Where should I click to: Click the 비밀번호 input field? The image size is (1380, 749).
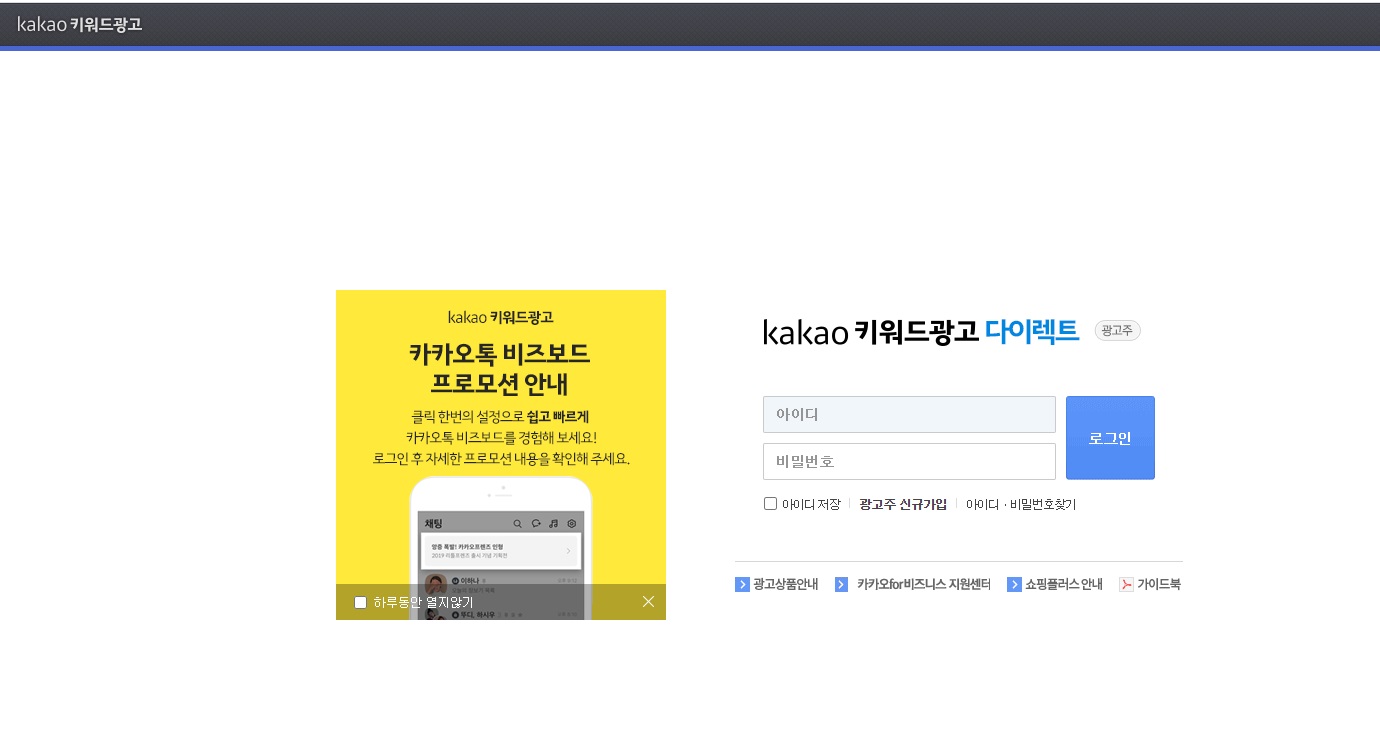[909, 461]
